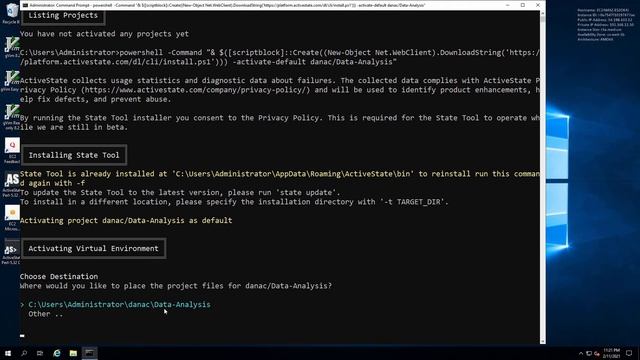640x360 pixels.
Task: Open the first gVim desktop shortcut
Action: 11,47
